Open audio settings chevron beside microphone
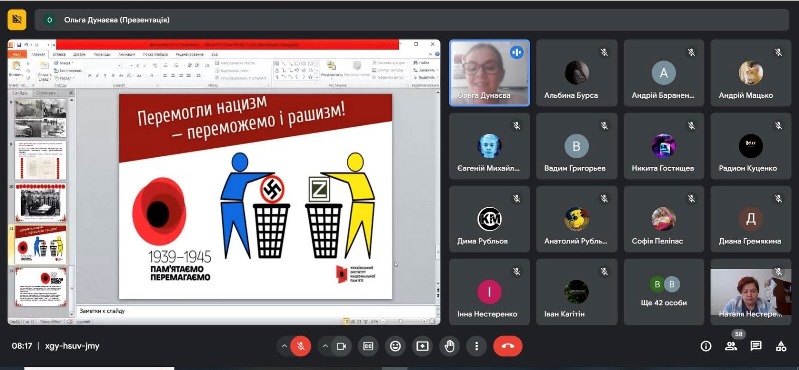Image resolution: width=799 pixels, height=370 pixels. point(284,347)
